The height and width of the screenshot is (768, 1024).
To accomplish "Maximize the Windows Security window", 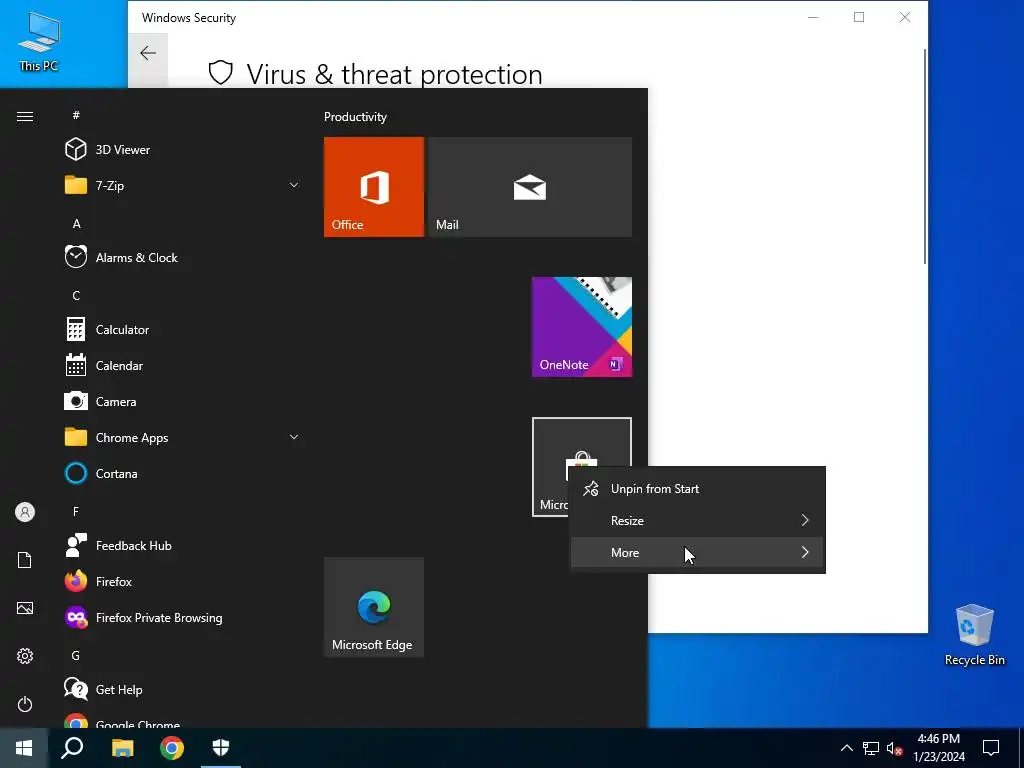I will point(859,18).
